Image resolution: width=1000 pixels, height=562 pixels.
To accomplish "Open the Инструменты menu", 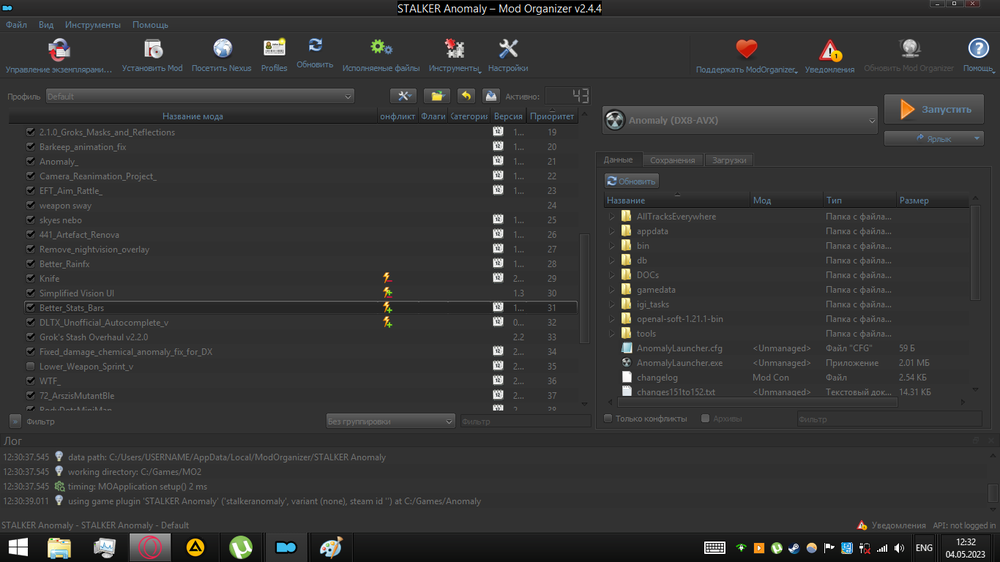I will (93, 24).
